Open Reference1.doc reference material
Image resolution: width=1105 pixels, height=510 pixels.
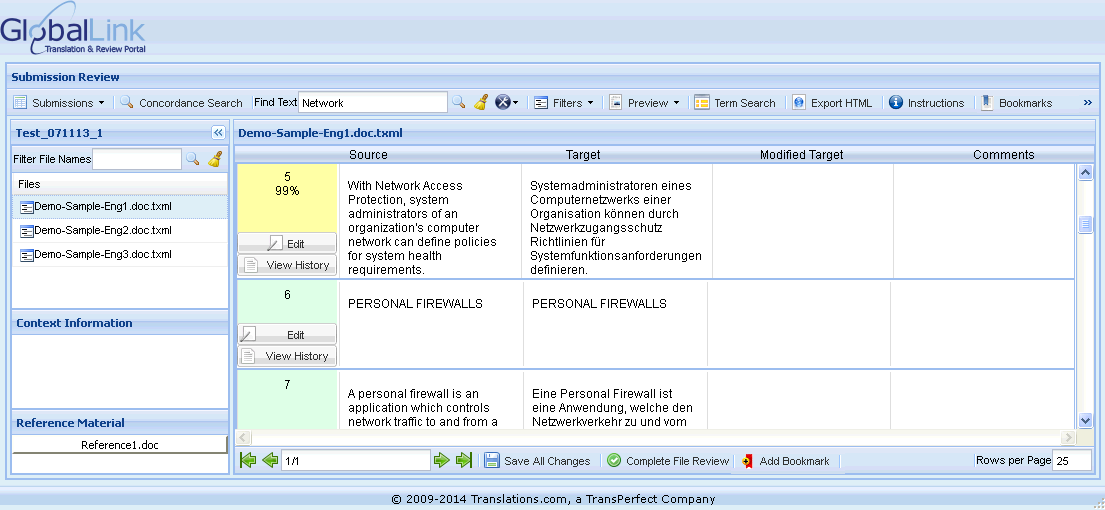[x=120, y=444]
